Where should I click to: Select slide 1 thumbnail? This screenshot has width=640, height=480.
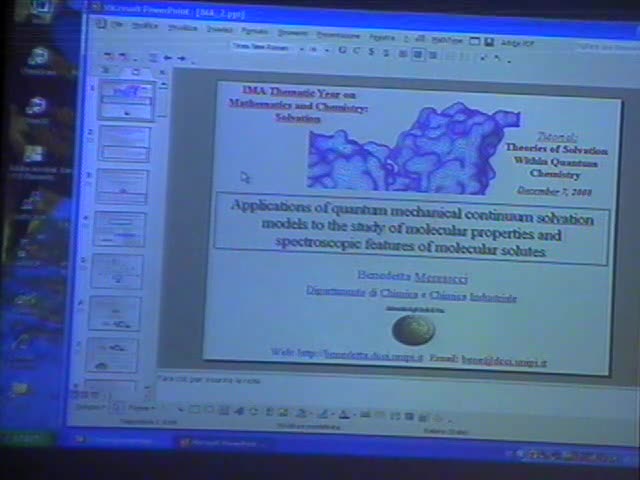click(127, 100)
